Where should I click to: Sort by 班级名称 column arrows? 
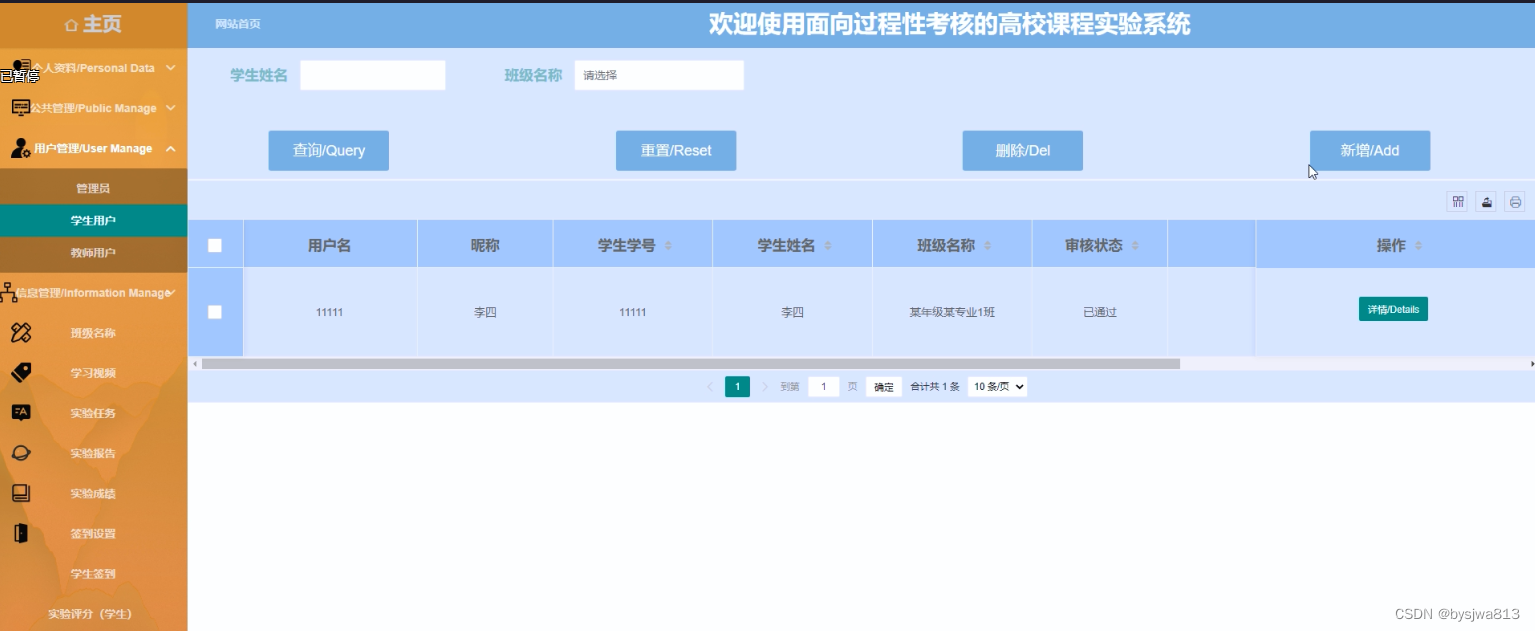coord(988,246)
